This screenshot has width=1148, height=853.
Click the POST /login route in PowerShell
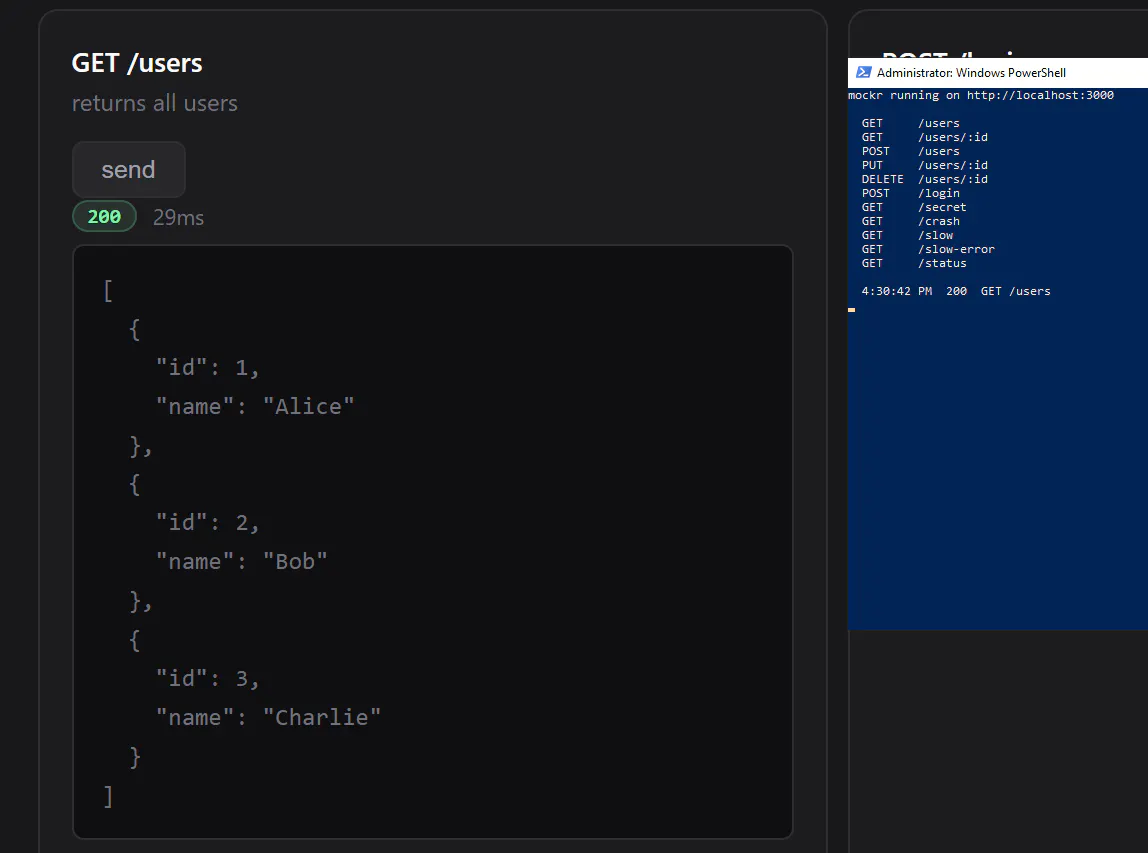911,193
